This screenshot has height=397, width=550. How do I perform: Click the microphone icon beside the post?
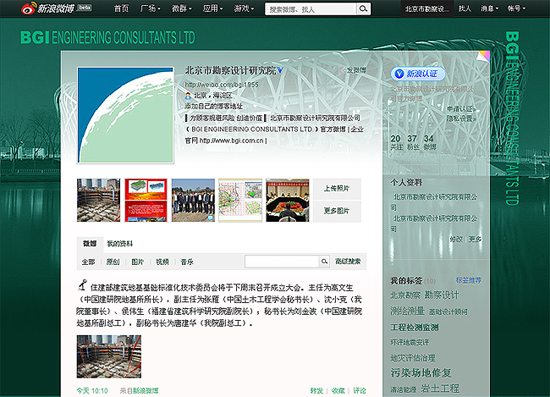82,285
